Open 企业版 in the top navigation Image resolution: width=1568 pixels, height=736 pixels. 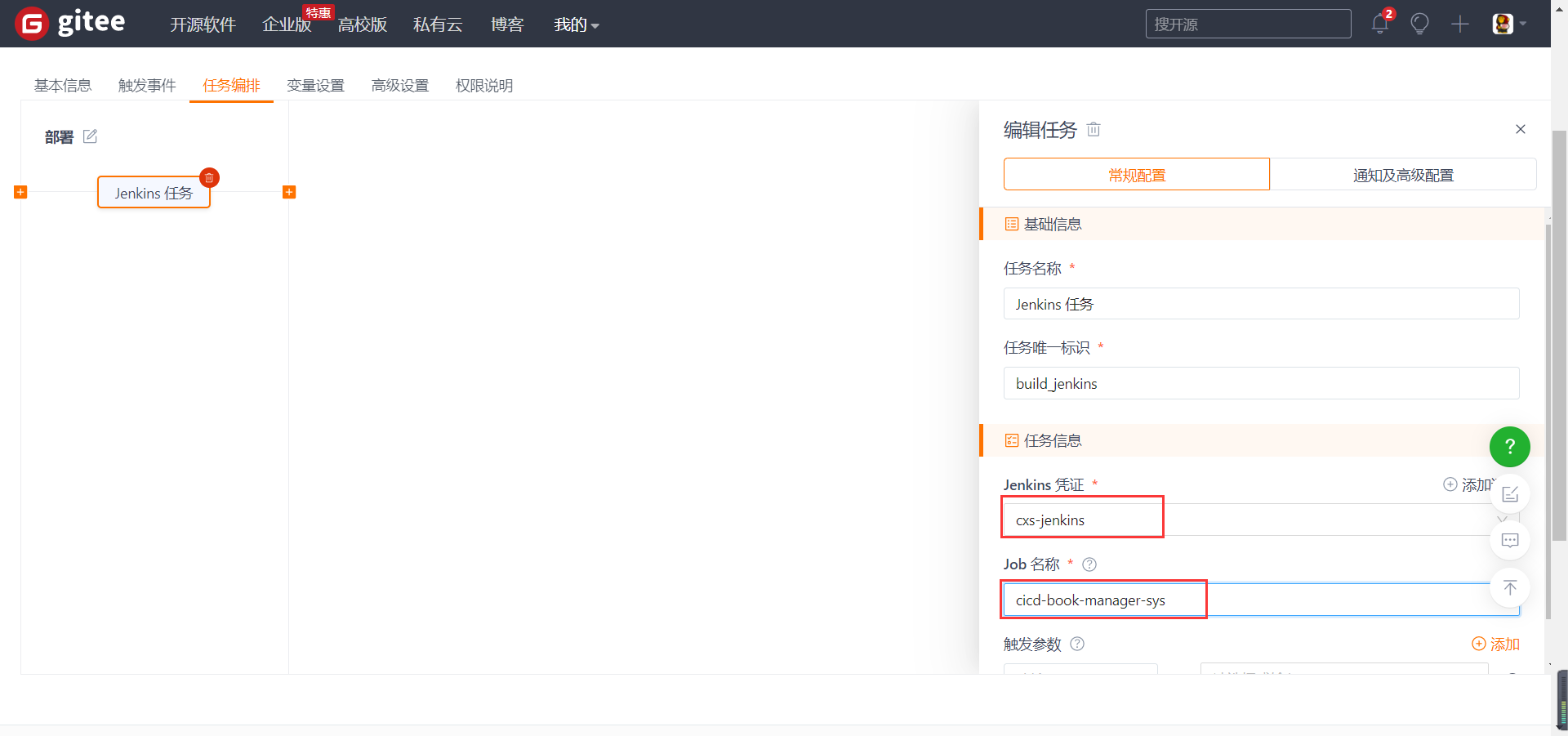(287, 25)
